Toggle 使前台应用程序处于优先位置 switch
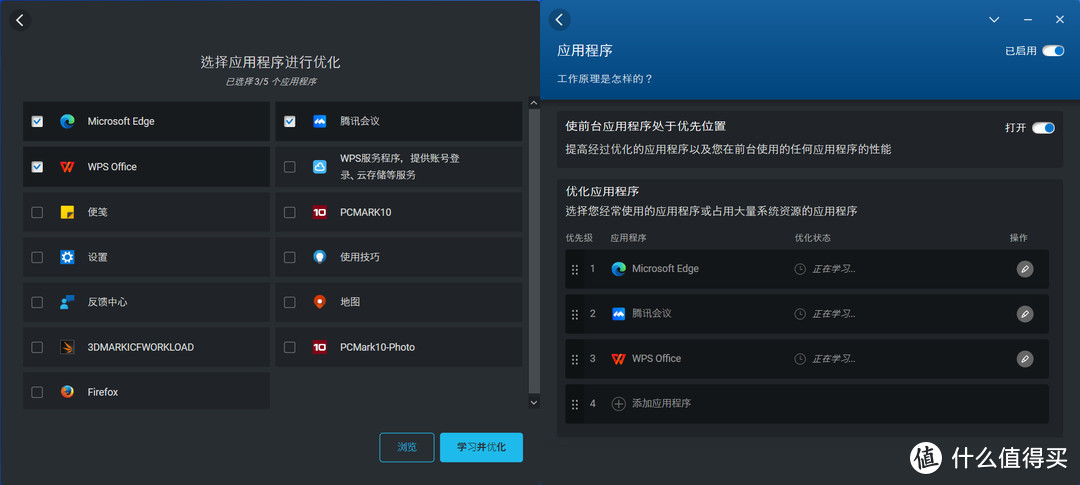The width and height of the screenshot is (1080, 485). click(1043, 127)
